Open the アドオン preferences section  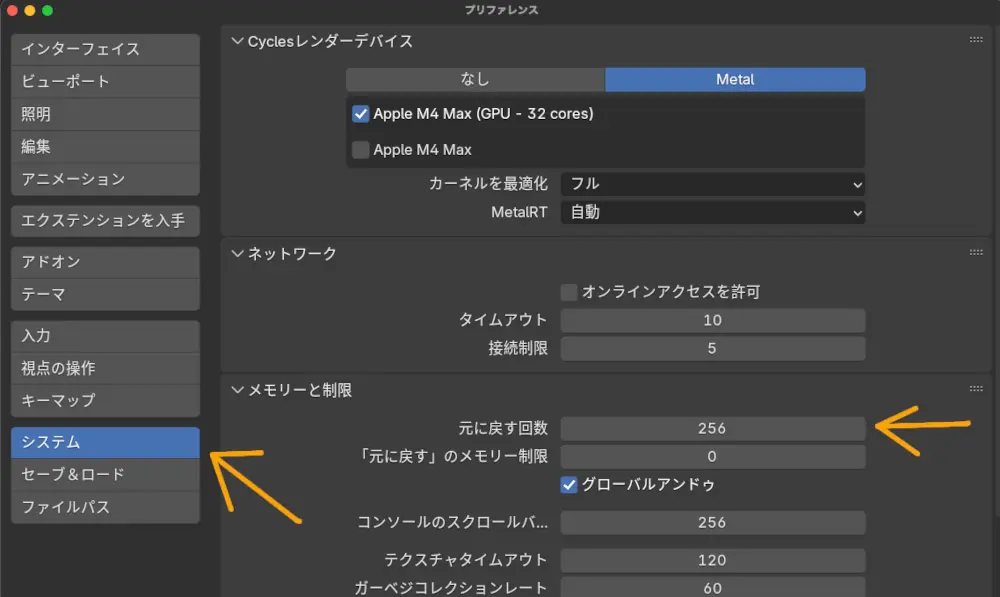[105, 262]
